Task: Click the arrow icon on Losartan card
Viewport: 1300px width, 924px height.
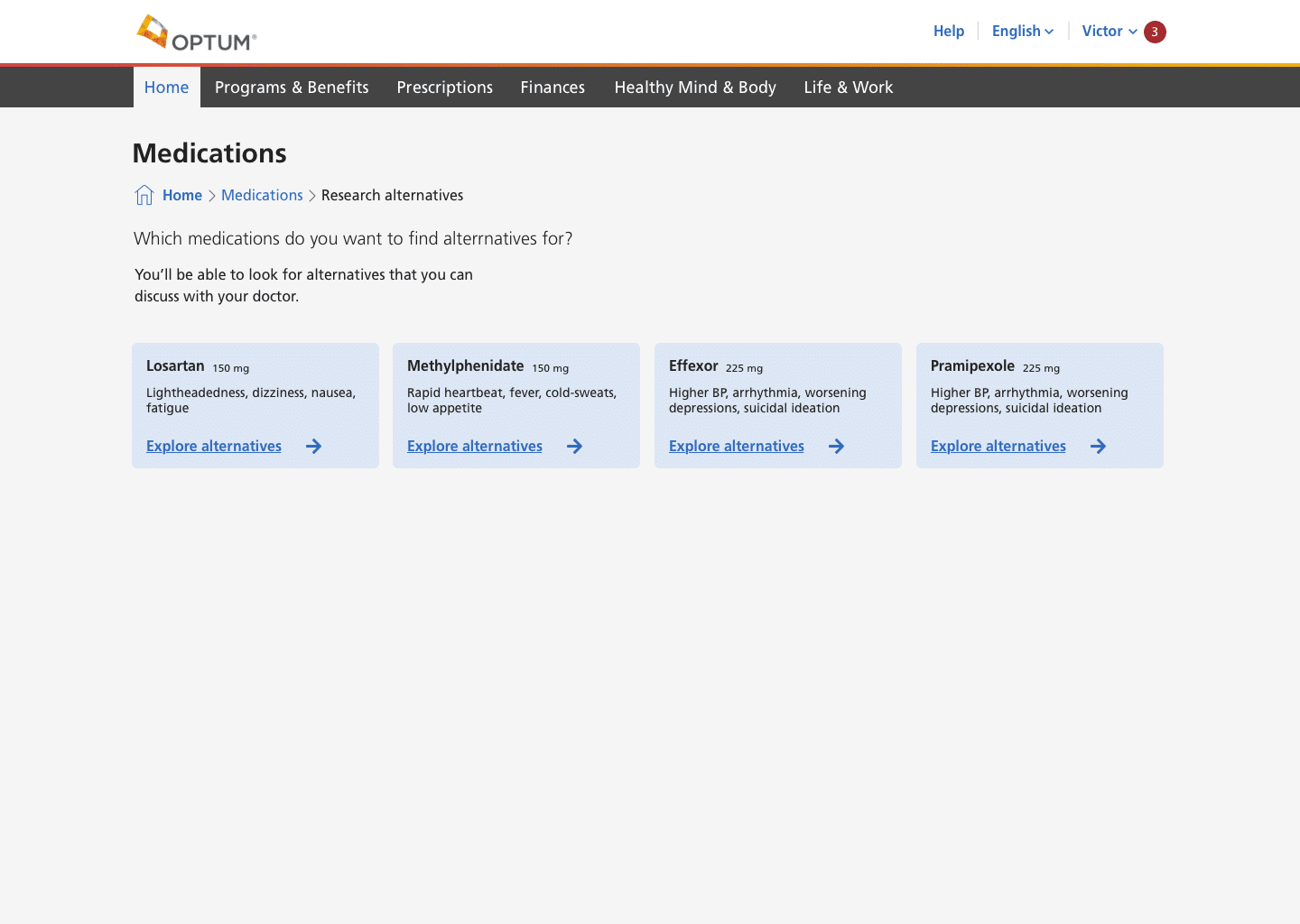Action: [x=313, y=446]
